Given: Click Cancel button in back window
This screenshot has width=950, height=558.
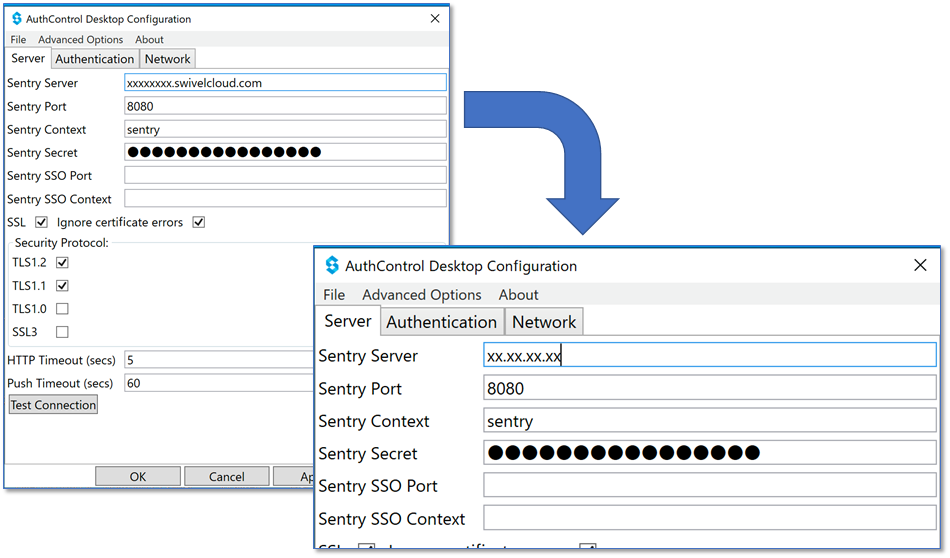Looking at the screenshot, I should click(x=227, y=476).
